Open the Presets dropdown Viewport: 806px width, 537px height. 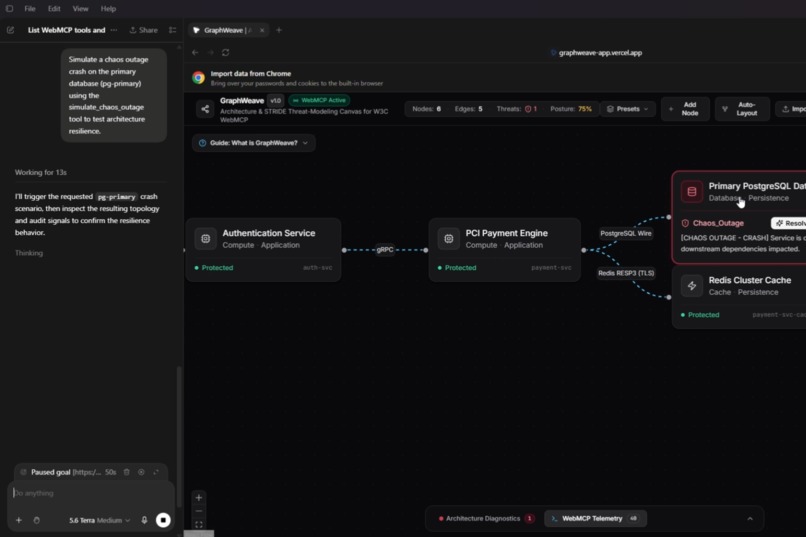pyautogui.click(x=628, y=109)
